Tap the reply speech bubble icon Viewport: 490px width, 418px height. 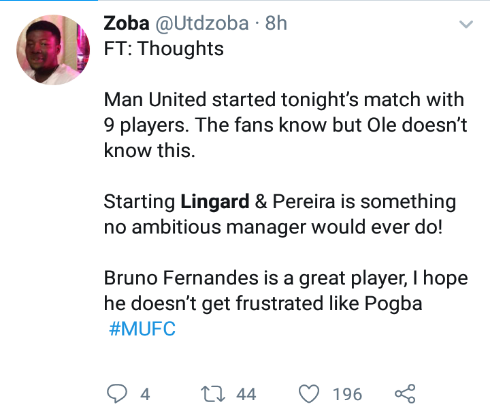pyautogui.click(x=117, y=394)
